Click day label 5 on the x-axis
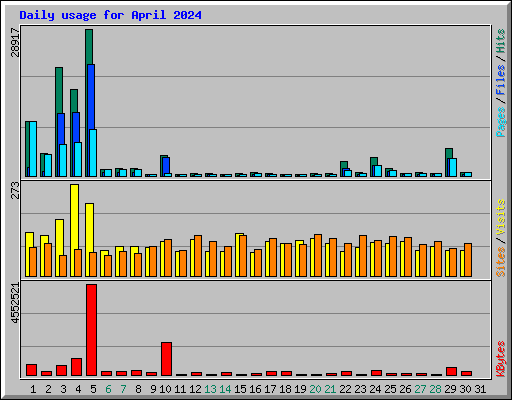The height and width of the screenshot is (400, 512). click(93, 389)
